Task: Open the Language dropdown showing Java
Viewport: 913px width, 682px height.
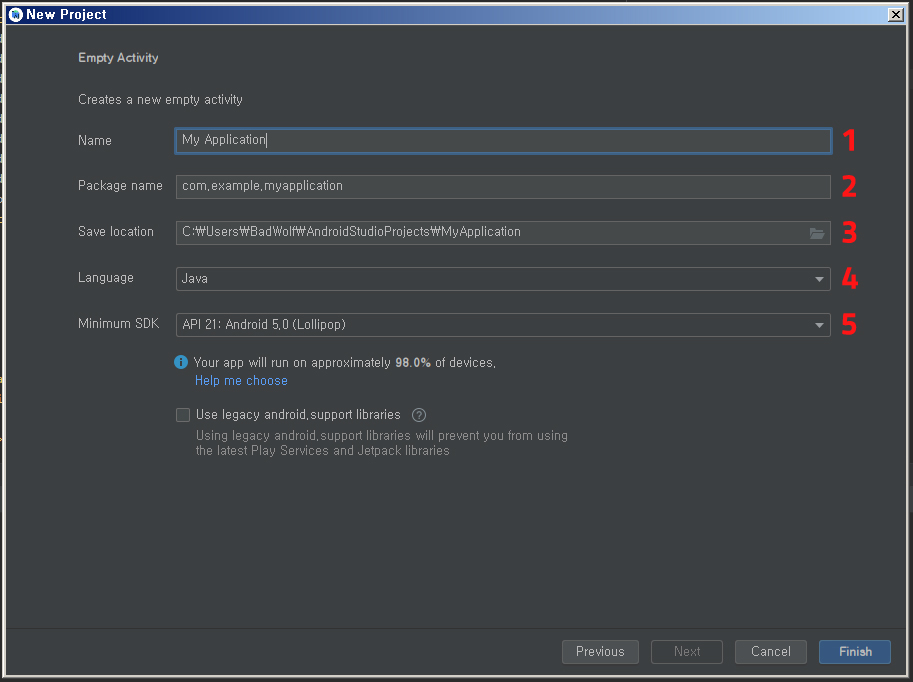Action: click(503, 279)
